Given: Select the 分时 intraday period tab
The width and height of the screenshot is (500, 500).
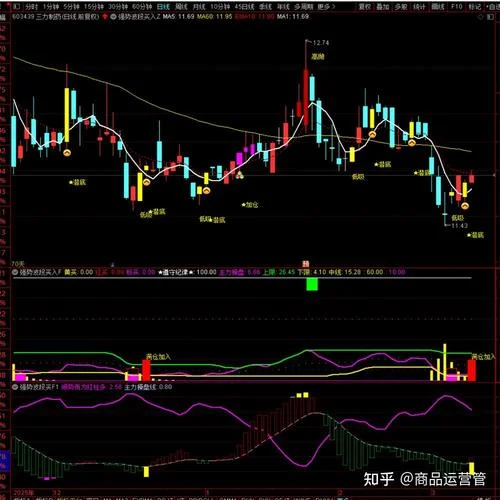Looking at the screenshot, I should pos(32,7).
